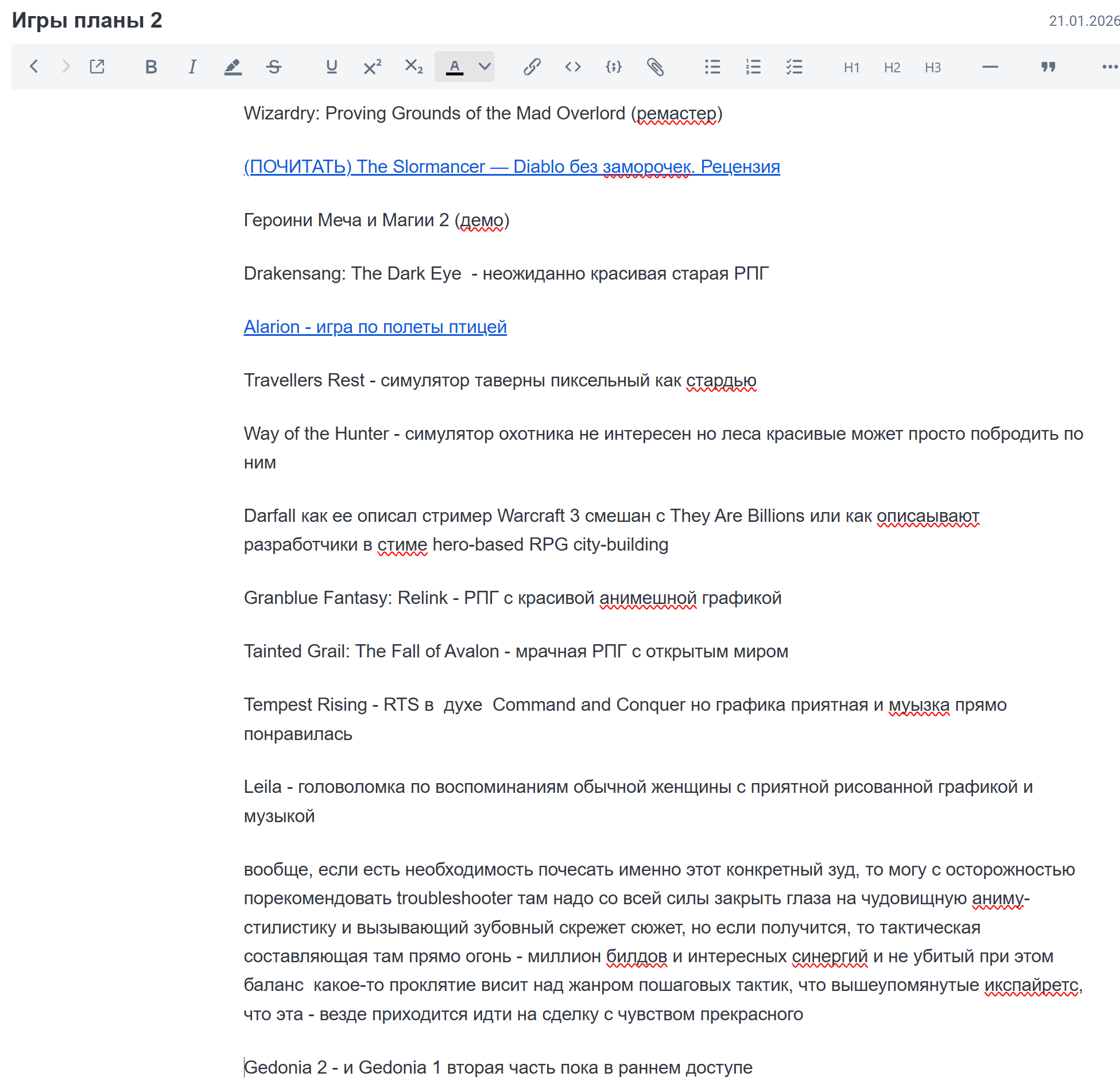Open the Alarion bird flight game link

(x=375, y=327)
